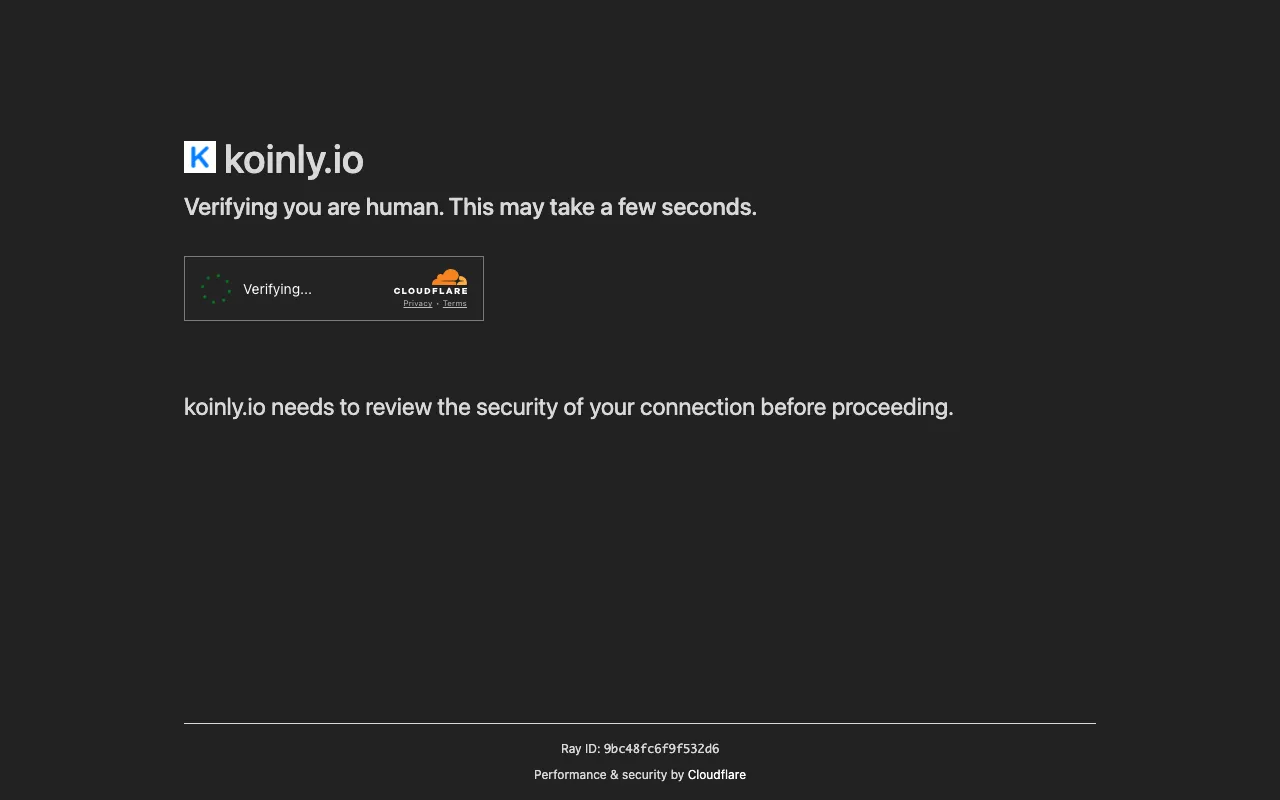Click the koinly.io site heading
Viewport: 1280px width, 800px height.
tap(293, 160)
